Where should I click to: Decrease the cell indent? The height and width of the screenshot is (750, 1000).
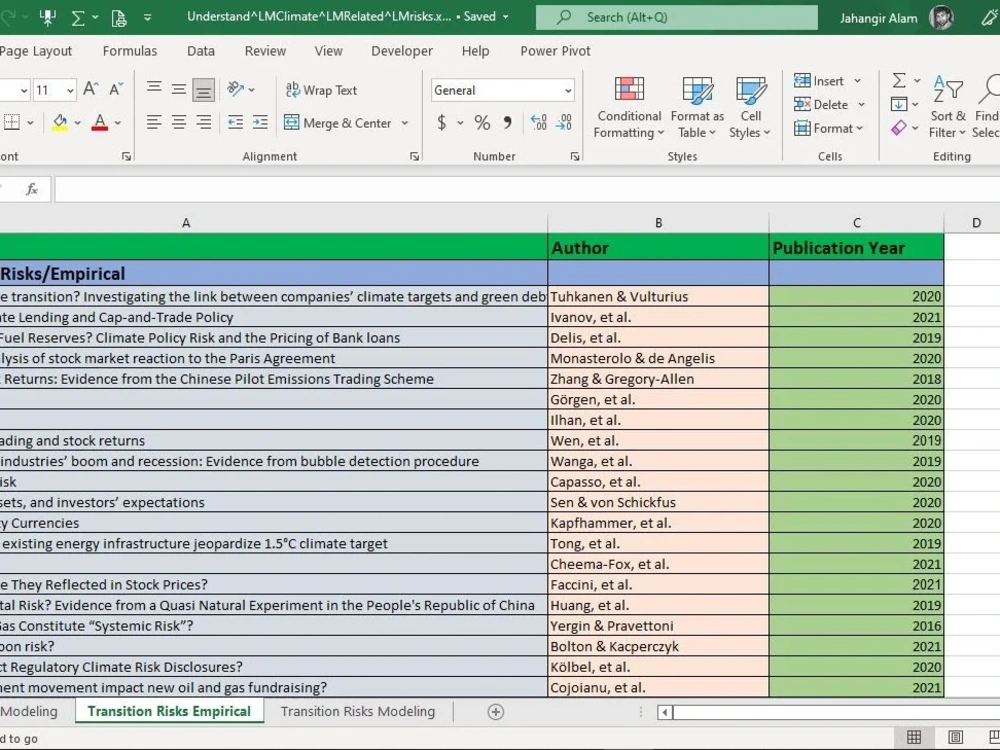click(x=235, y=122)
